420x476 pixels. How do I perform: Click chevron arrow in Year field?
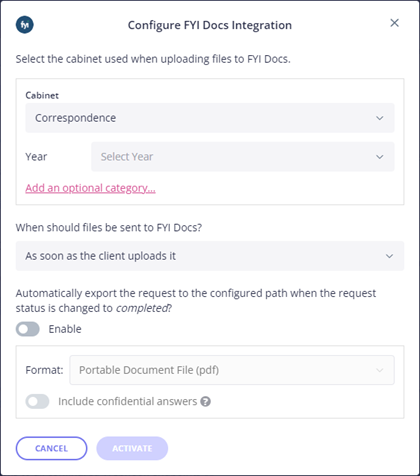point(379,157)
